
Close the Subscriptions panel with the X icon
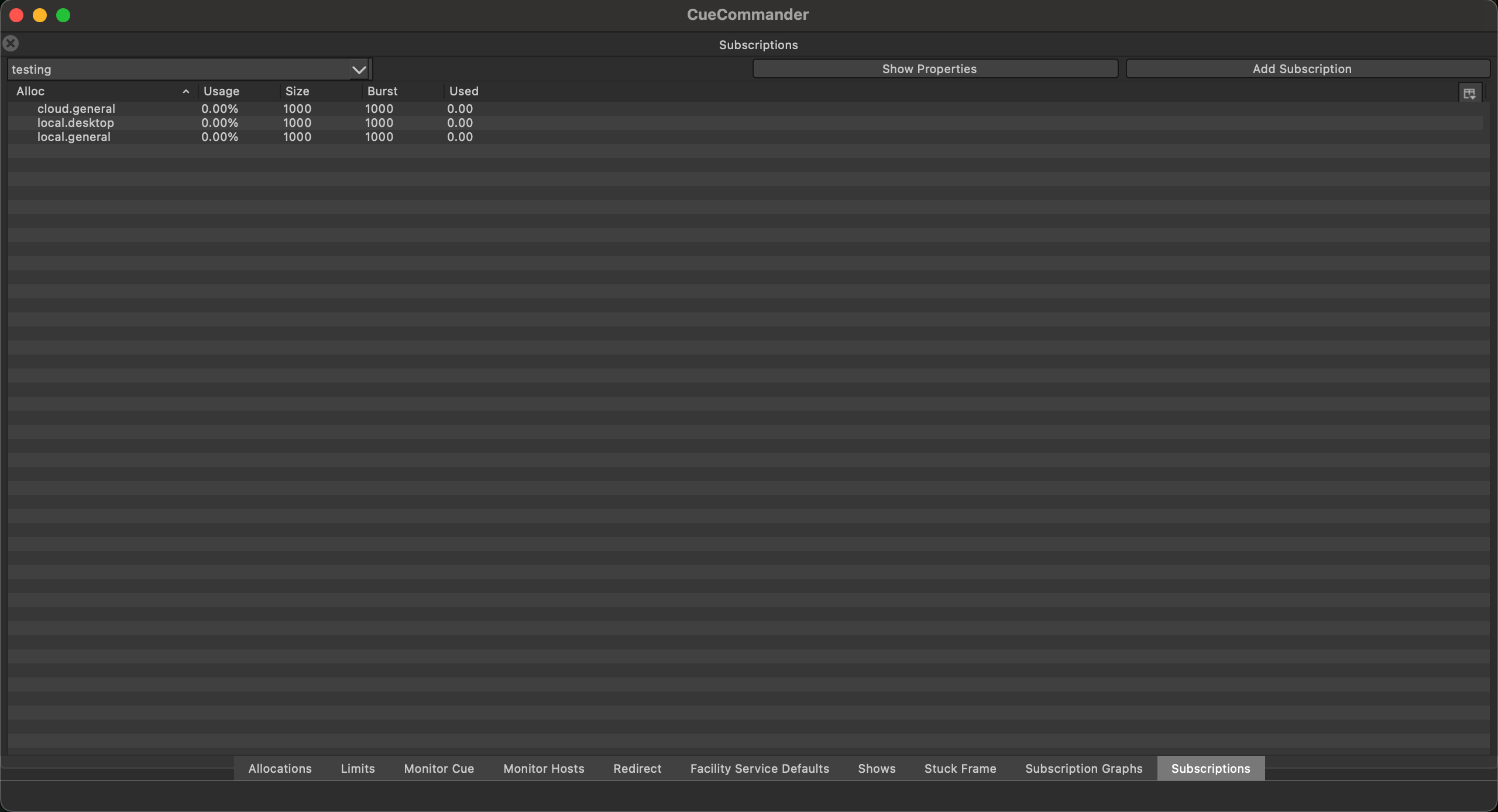coord(11,43)
